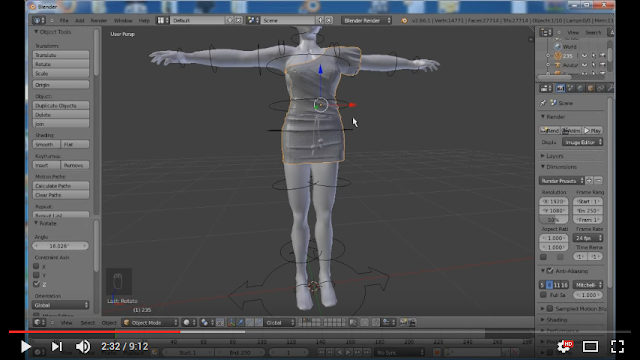The image size is (640, 360).
Task: Click the 3D View editor type icon
Action: [39, 322]
